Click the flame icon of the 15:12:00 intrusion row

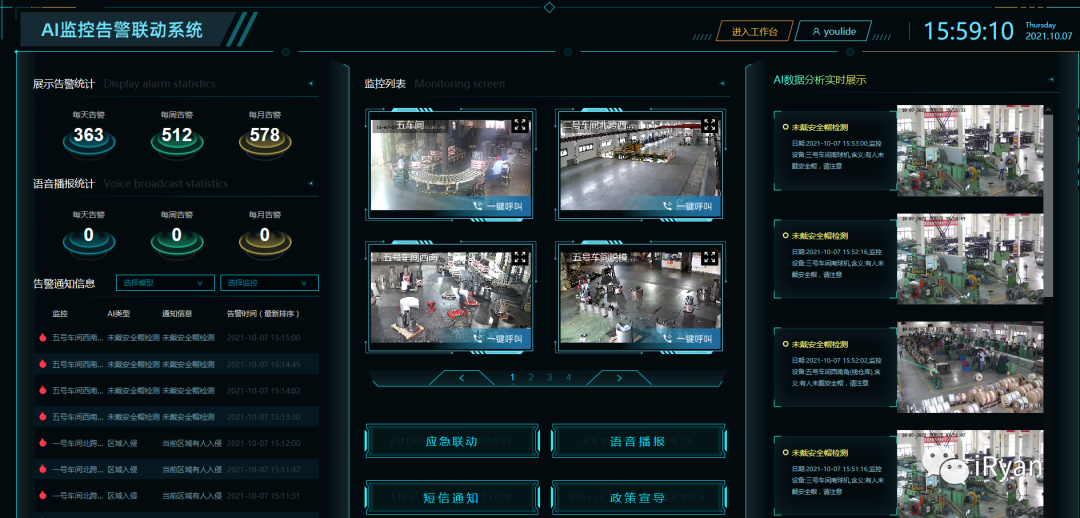click(x=42, y=443)
